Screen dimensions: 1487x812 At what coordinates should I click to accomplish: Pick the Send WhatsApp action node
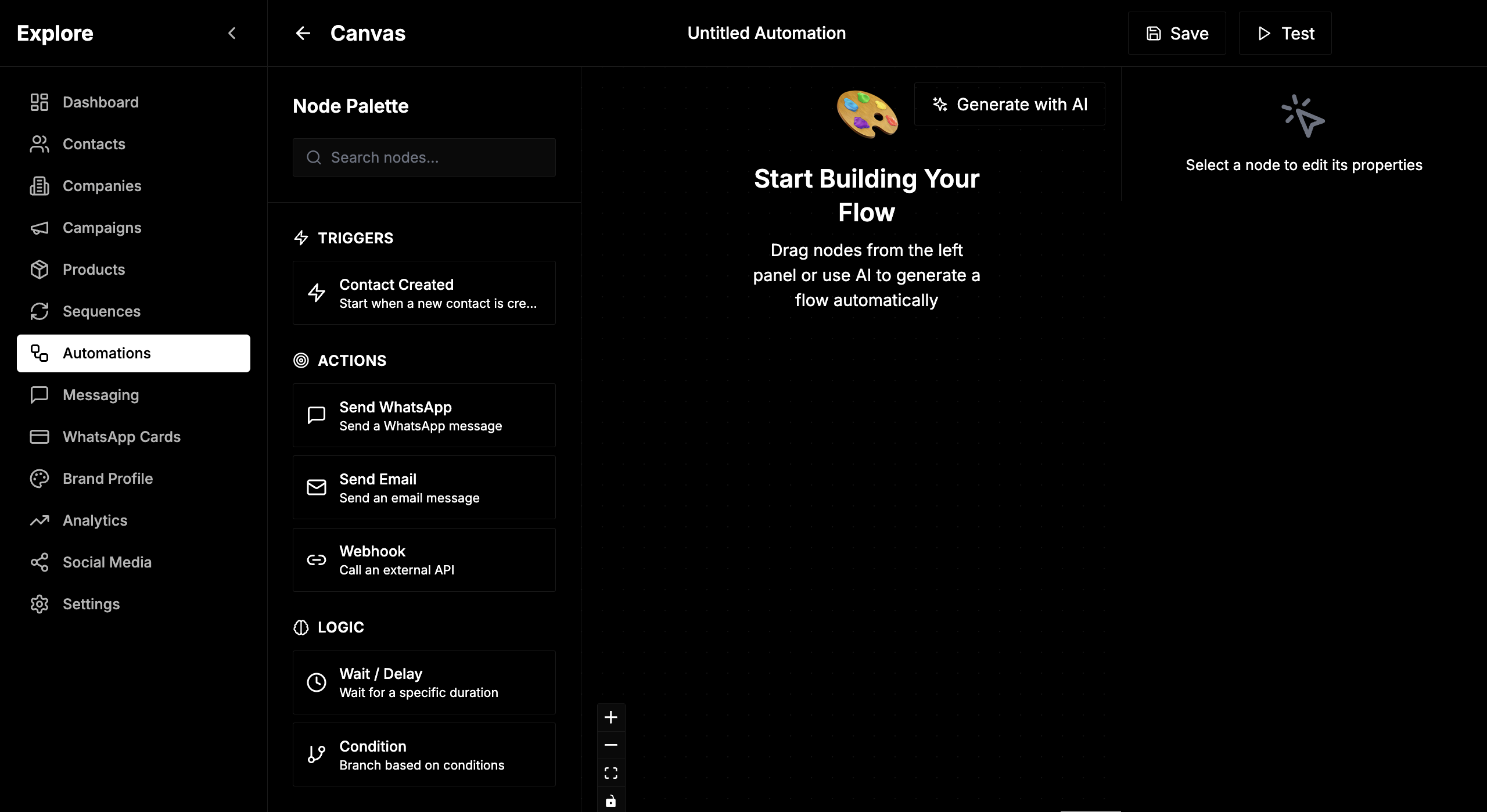pos(424,416)
